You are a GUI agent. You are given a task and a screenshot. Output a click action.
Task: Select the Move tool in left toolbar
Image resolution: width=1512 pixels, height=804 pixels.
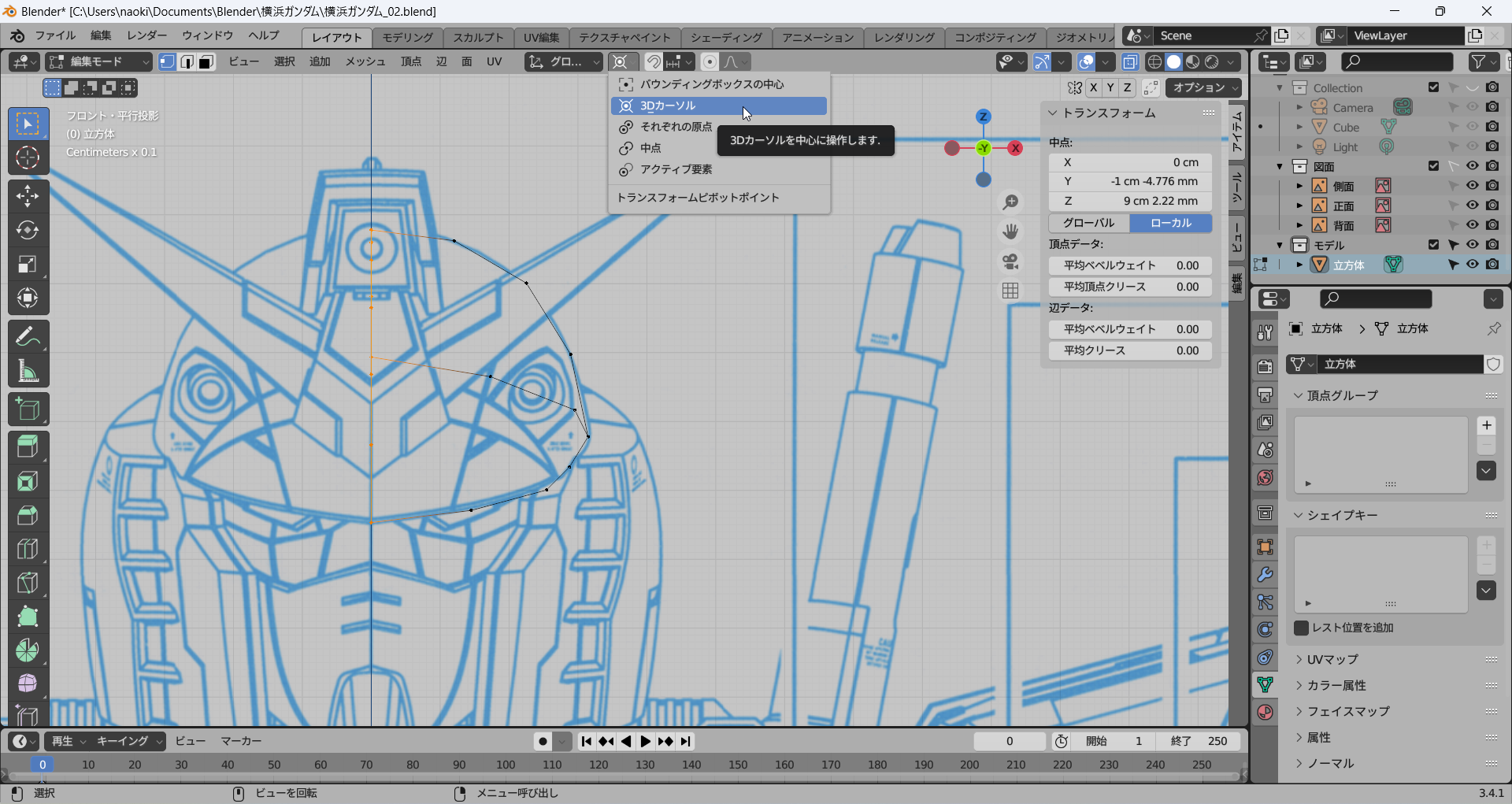(x=28, y=196)
